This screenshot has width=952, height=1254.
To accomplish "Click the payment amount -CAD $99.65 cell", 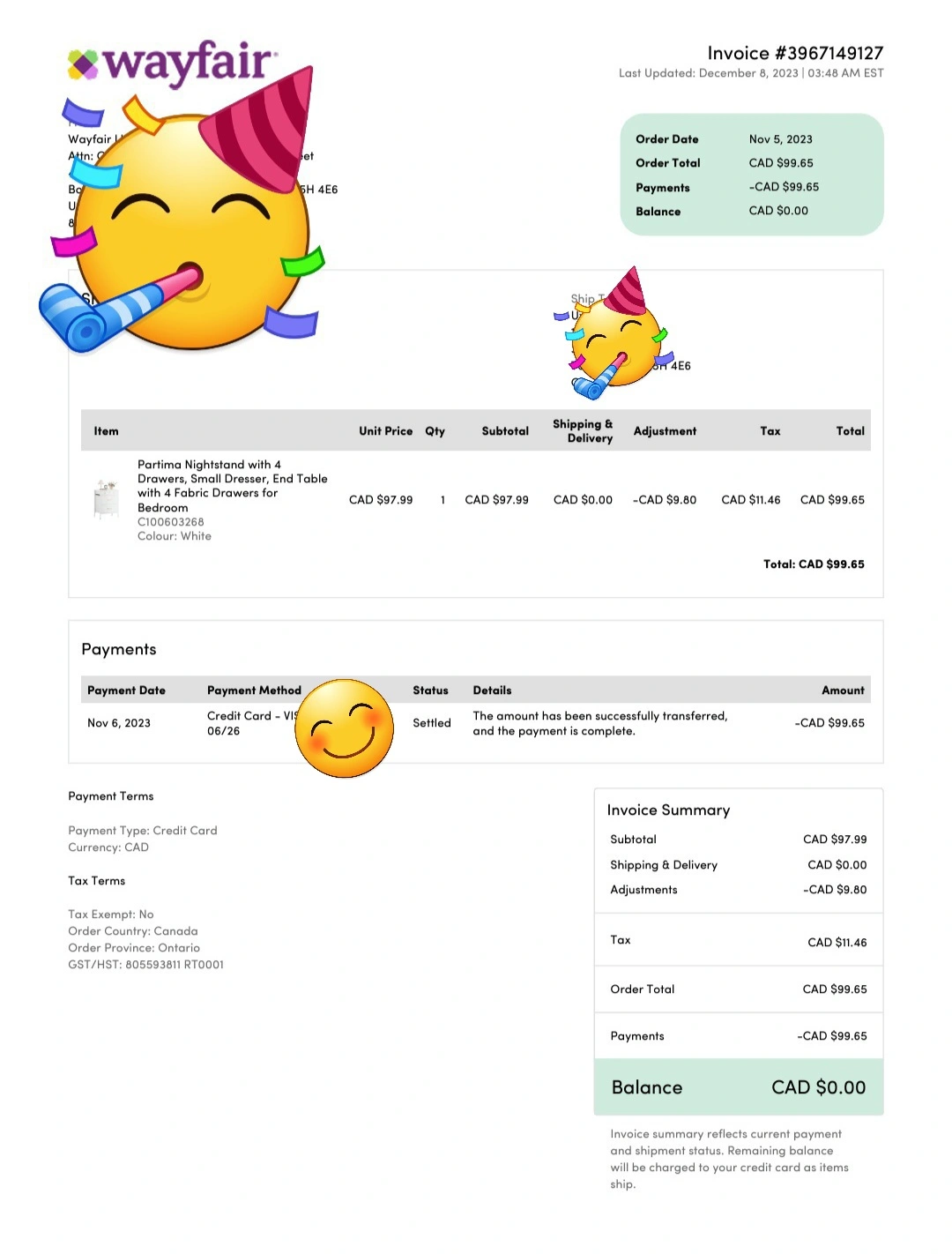I will [829, 723].
